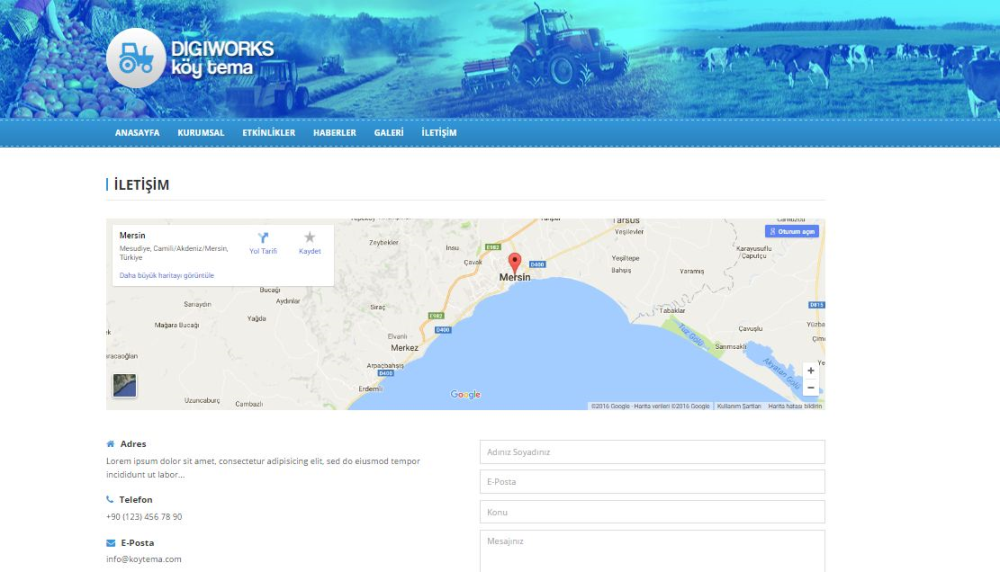1000x572 pixels.
Task: Zoom out the map with minus button
Action: click(x=811, y=388)
